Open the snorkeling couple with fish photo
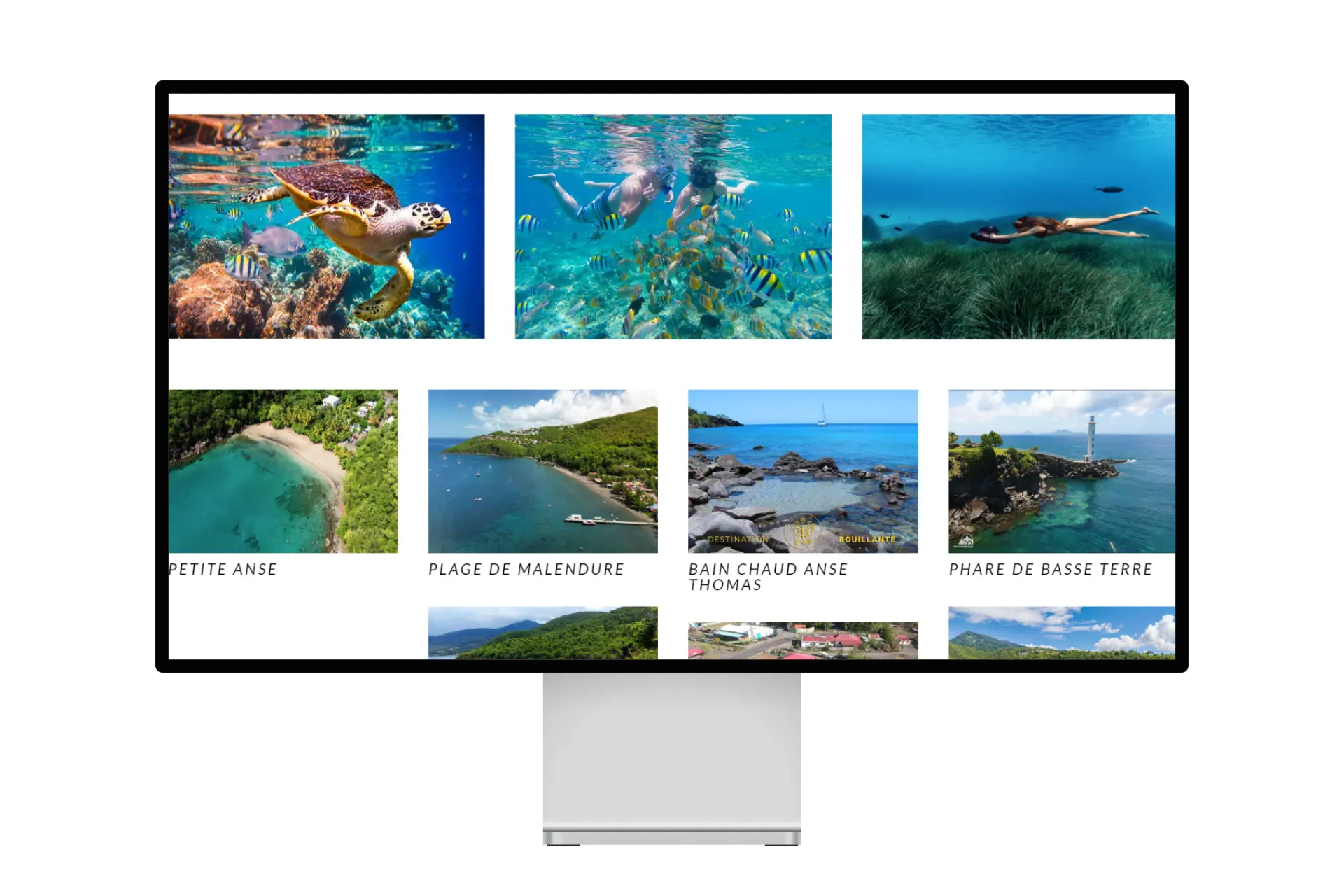 click(x=673, y=226)
